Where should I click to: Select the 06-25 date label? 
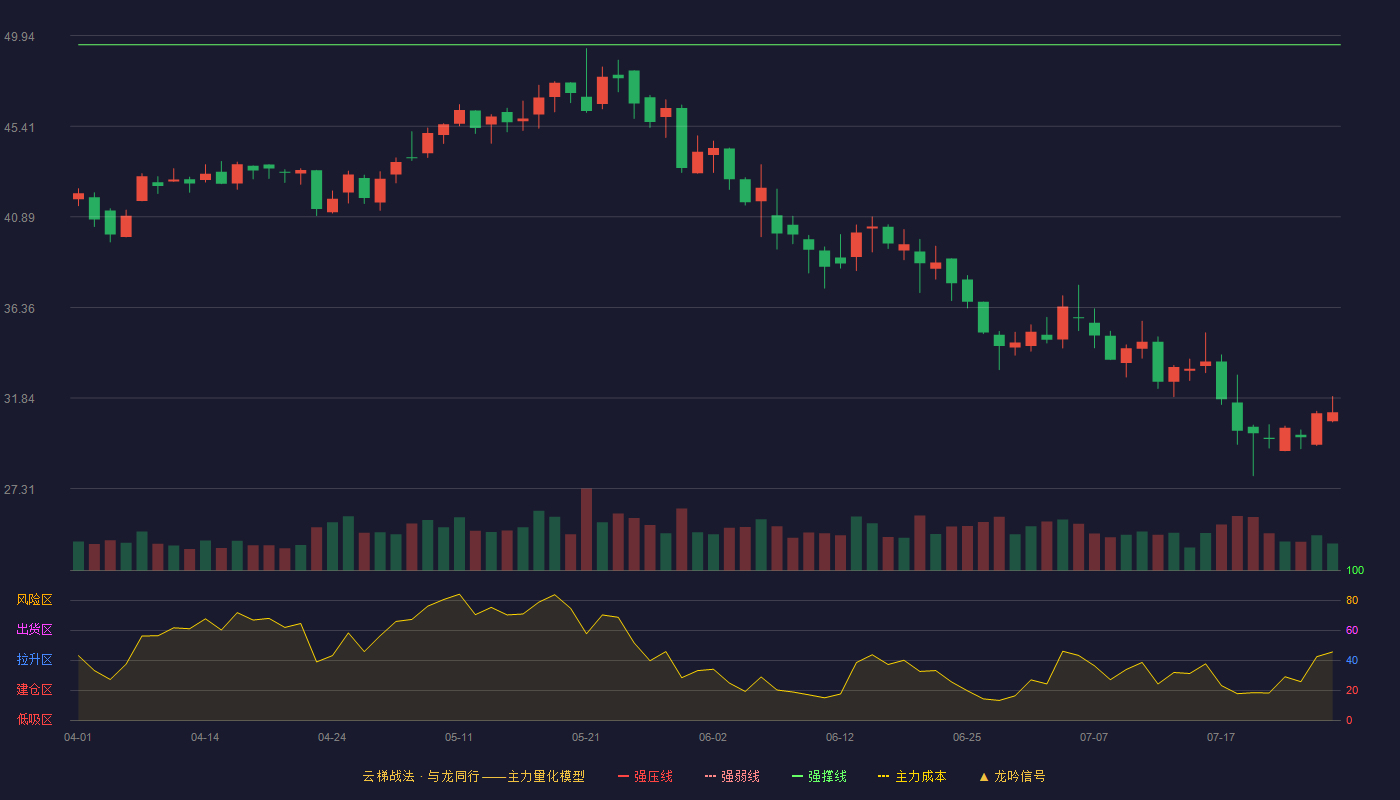pos(967,737)
